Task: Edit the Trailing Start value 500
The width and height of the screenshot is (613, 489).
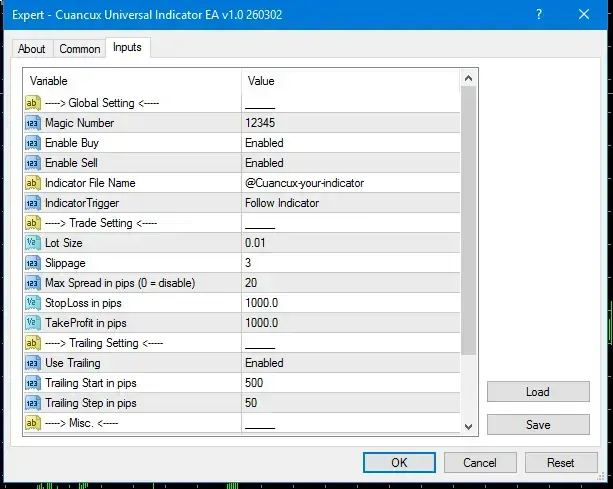Action: 351,383
